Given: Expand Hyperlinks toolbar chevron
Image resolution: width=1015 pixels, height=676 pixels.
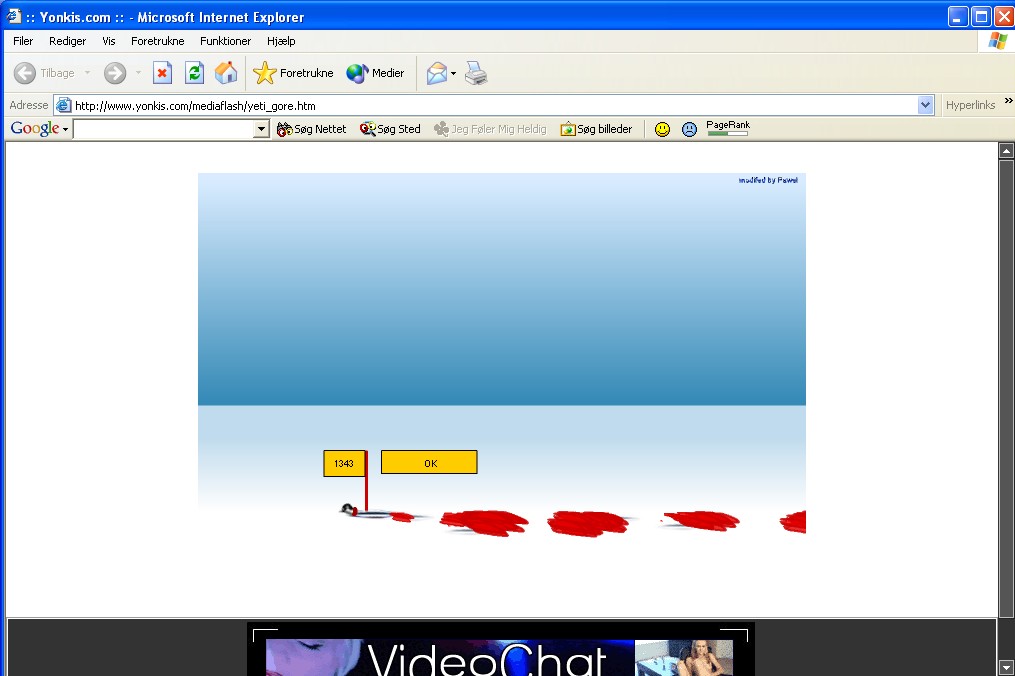Looking at the screenshot, I should coord(1008,100).
